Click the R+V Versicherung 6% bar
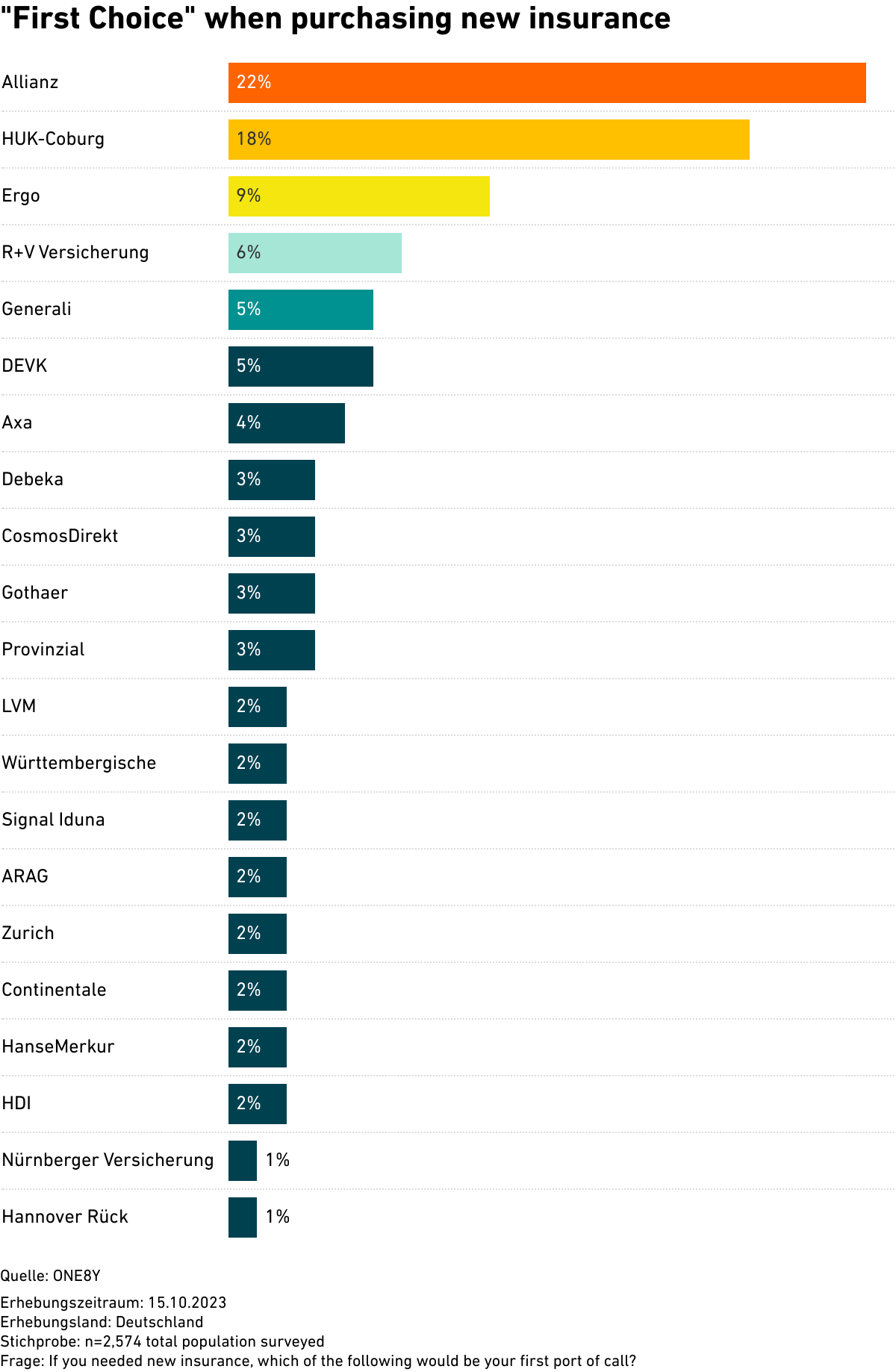 (314, 253)
